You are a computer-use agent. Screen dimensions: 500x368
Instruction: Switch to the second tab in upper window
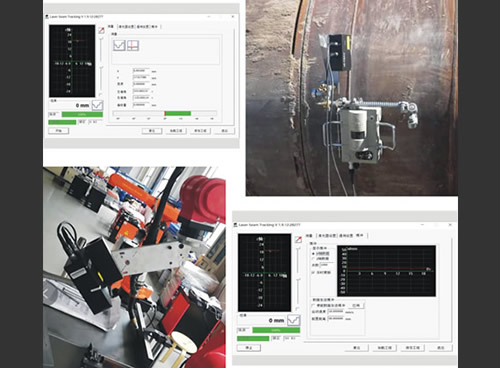tap(126, 27)
